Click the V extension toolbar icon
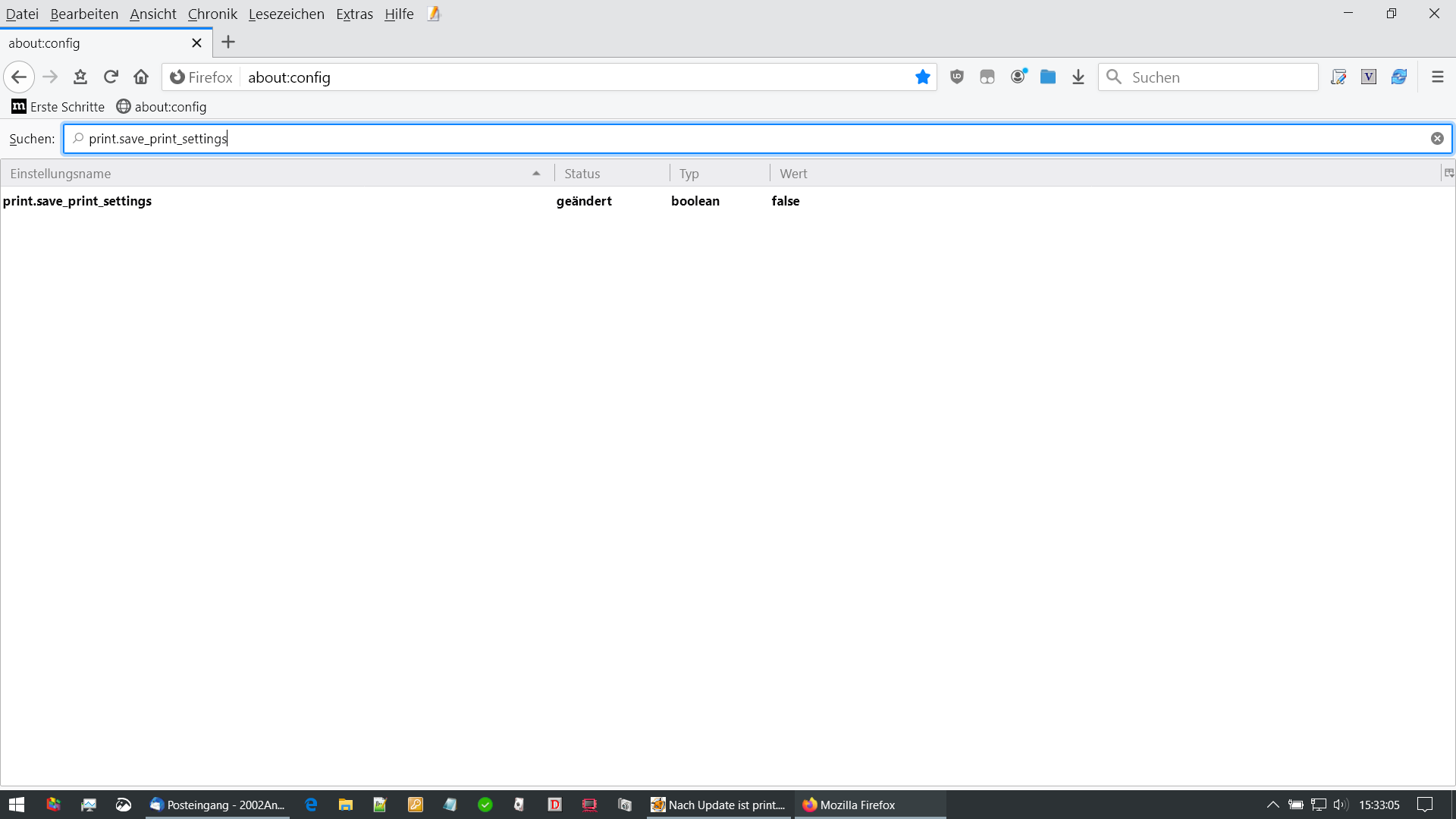 1369,77
